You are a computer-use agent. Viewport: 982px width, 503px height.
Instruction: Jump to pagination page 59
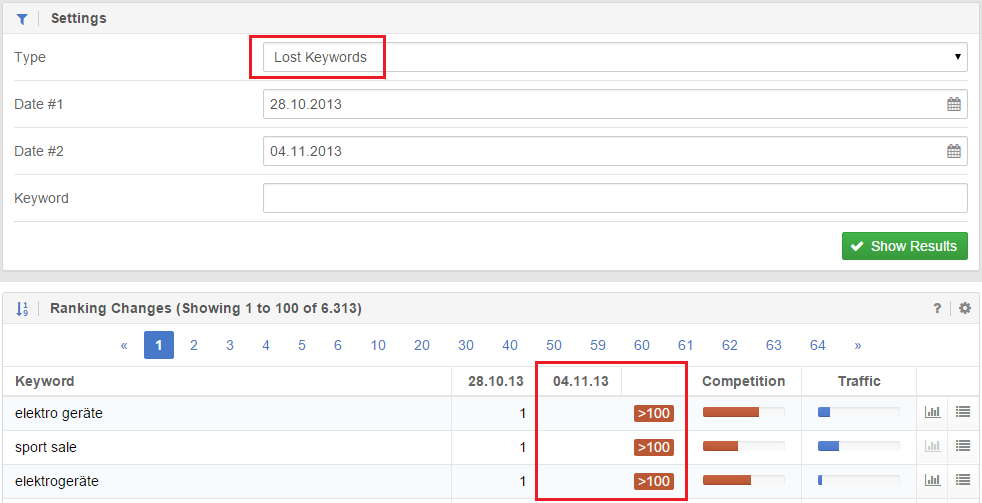597,345
